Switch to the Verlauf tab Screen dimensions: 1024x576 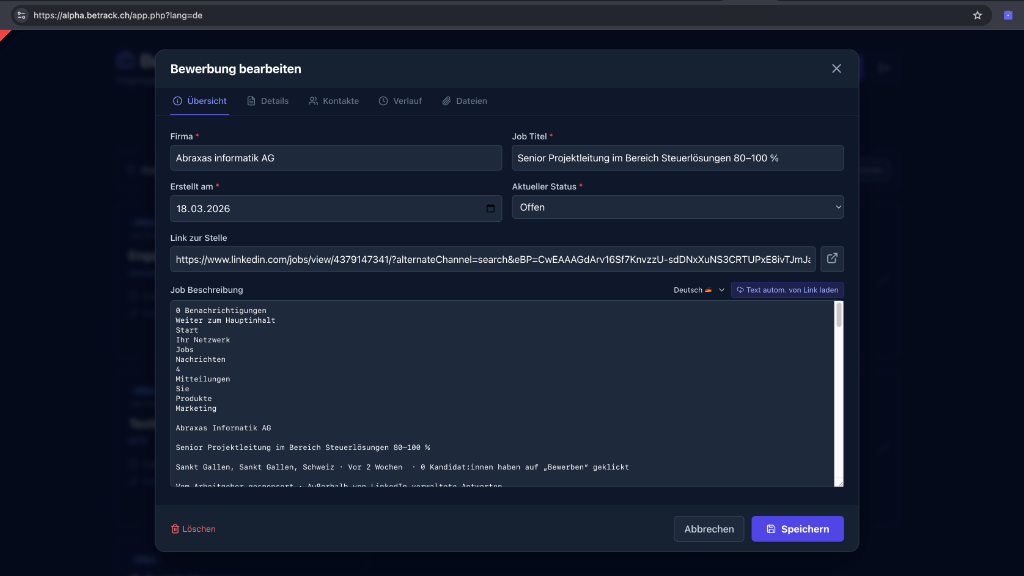point(400,101)
